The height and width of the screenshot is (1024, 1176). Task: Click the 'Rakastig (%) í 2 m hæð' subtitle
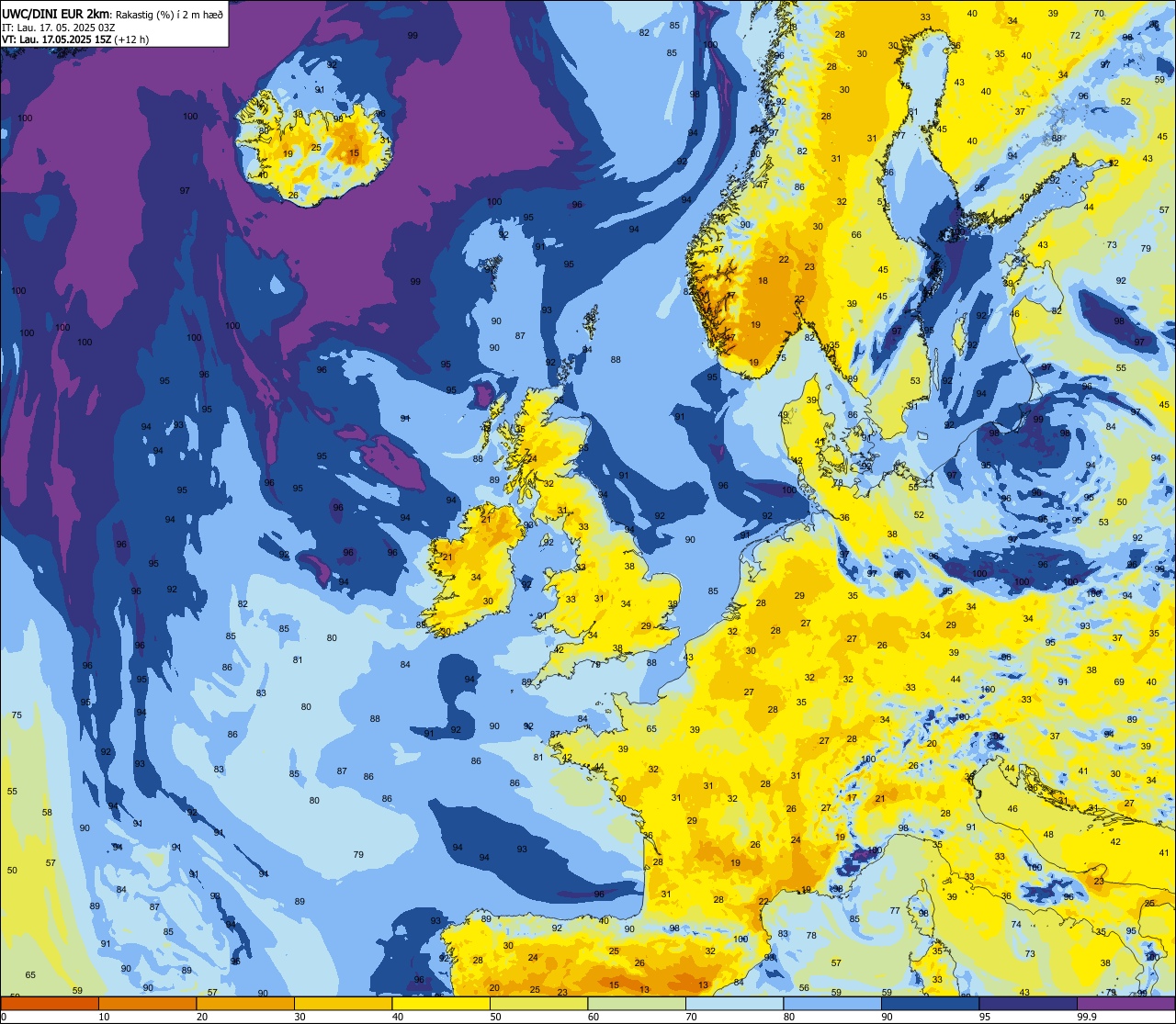click(170, 15)
